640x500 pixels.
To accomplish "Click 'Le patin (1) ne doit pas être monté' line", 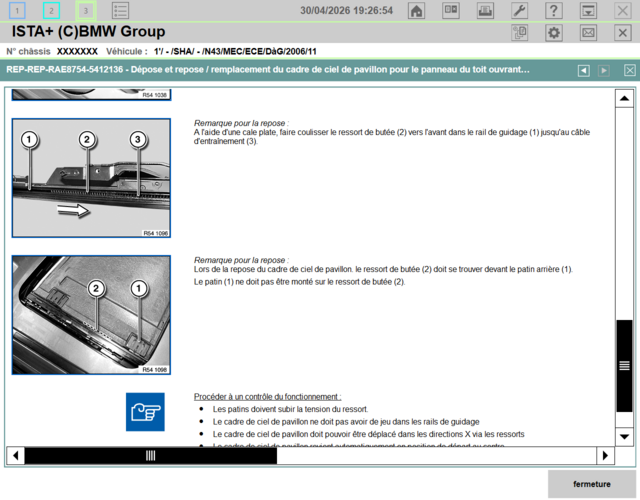I will [299, 282].
